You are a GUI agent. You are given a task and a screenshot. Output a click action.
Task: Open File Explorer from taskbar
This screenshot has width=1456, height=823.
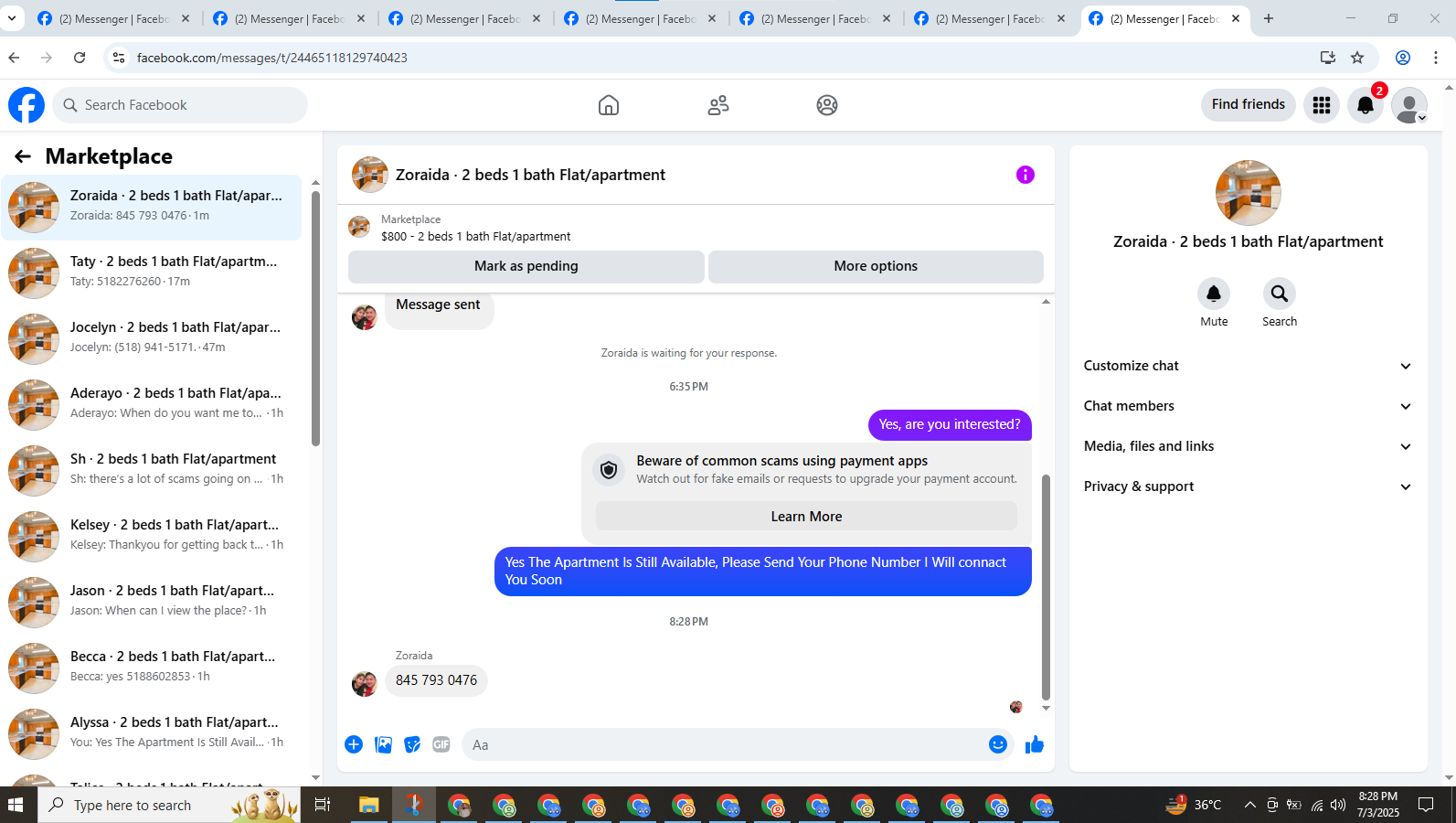click(368, 806)
